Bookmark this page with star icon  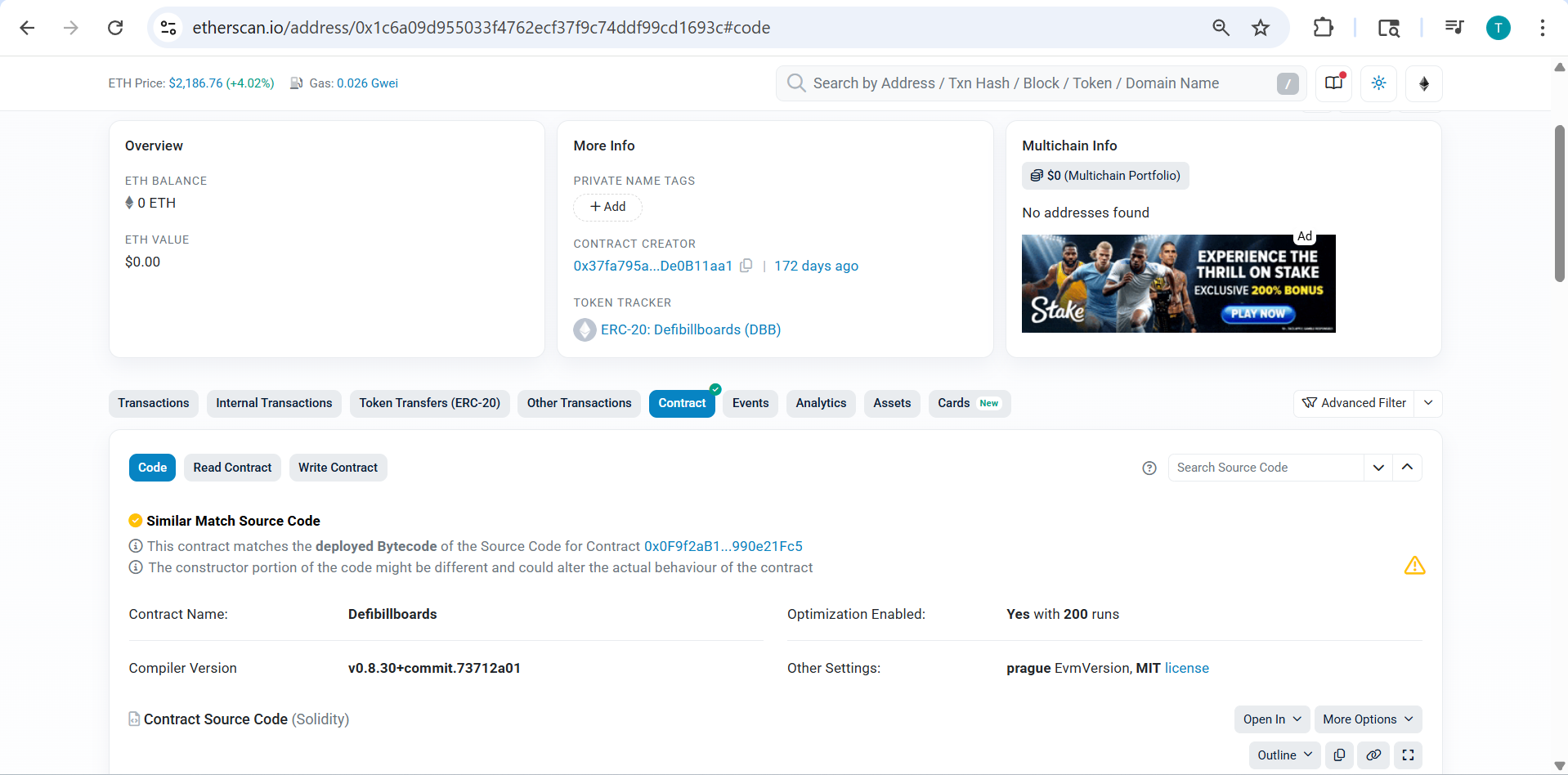click(1260, 28)
